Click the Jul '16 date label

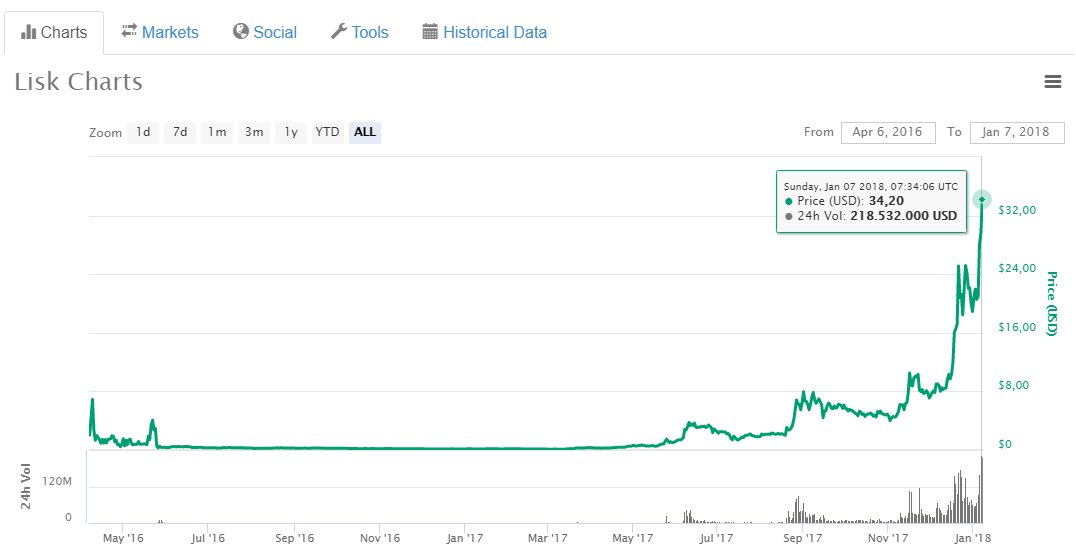coord(208,538)
